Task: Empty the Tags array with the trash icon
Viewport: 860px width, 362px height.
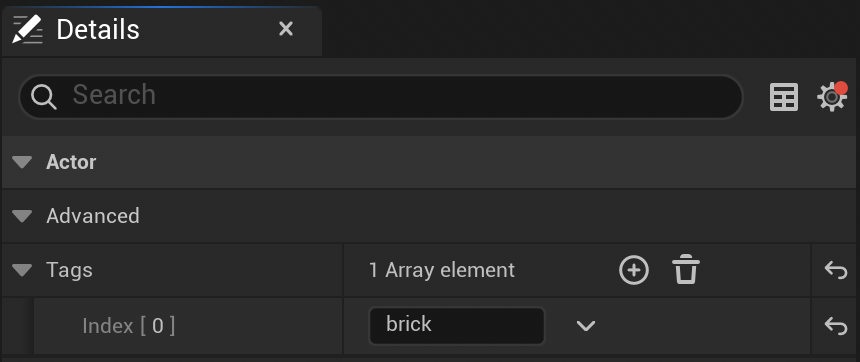Action: (x=686, y=270)
